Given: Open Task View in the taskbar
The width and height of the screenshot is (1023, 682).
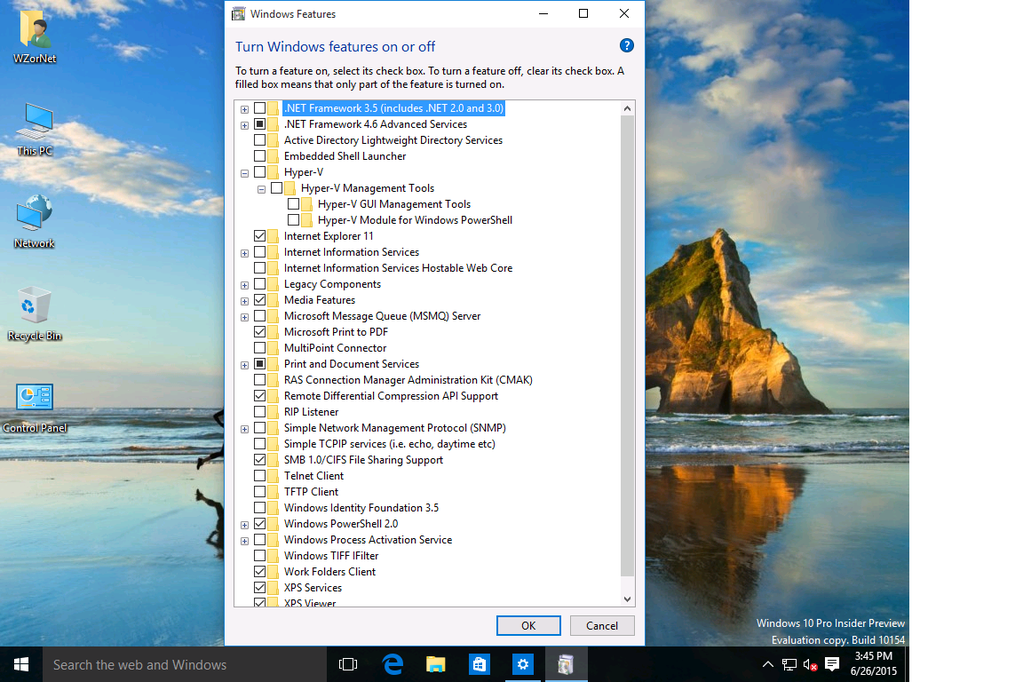Looking at the screenshot, I should pos(348,664).
